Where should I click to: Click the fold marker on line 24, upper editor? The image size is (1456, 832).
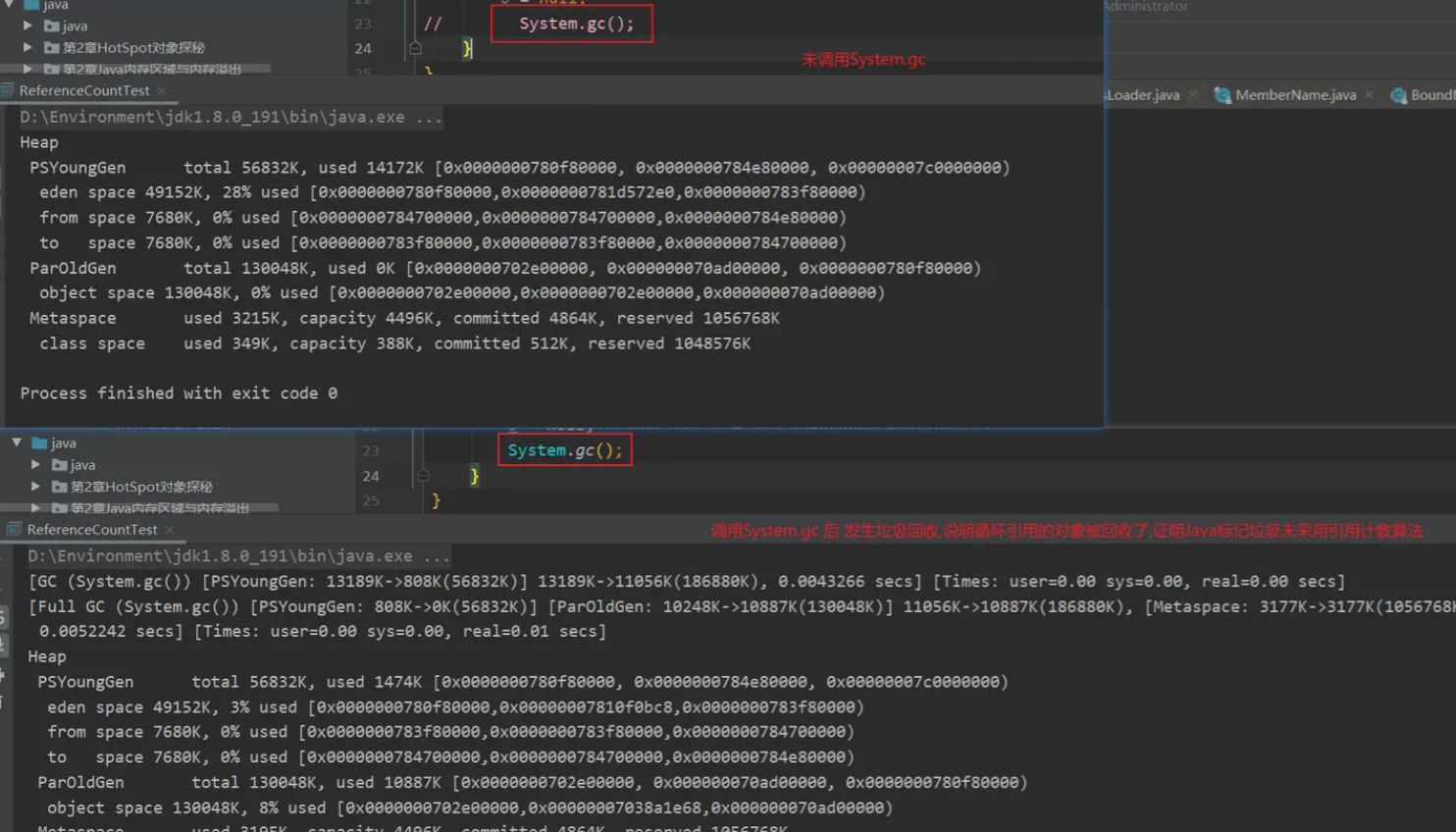pyautogui.click(x=415, y=48)
